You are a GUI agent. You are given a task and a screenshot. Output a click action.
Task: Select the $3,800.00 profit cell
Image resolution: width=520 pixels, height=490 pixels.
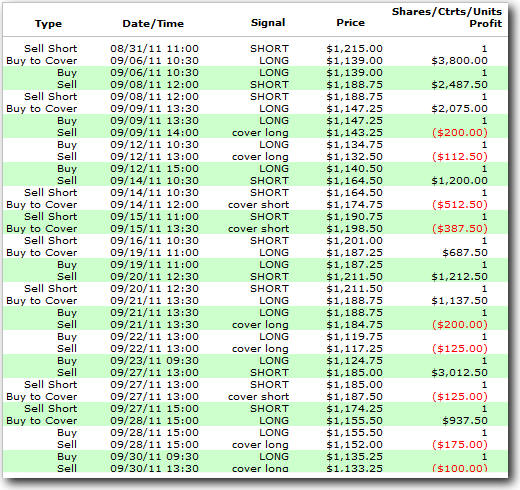pyautogui.click(x=459, y=61)
